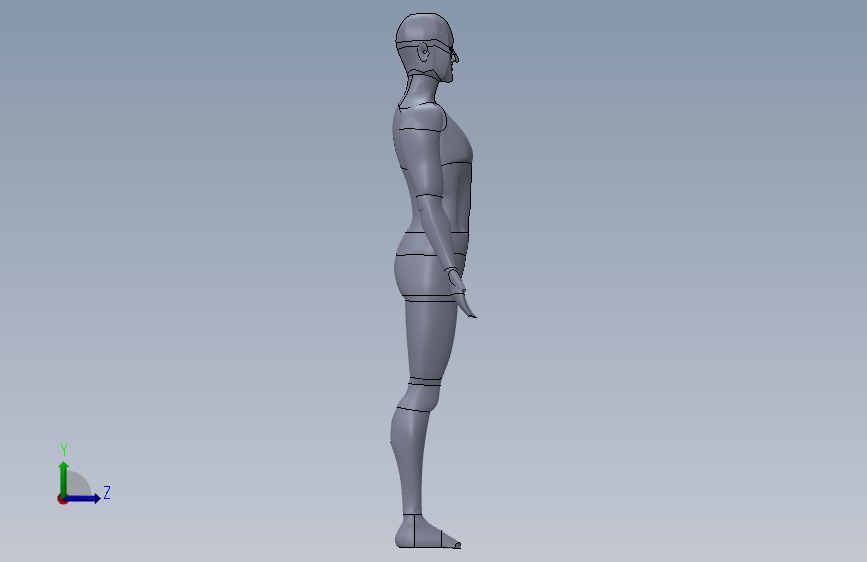Select the mannequin's ear
The height and width of the screenshot is (562, 867).
423,52
